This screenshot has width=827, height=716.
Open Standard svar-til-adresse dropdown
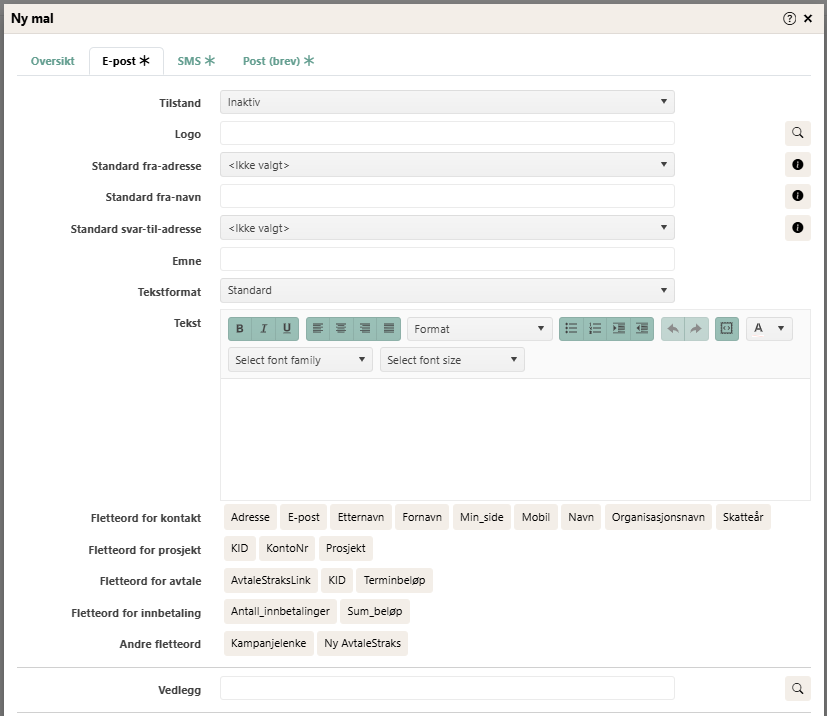point(447,228)
